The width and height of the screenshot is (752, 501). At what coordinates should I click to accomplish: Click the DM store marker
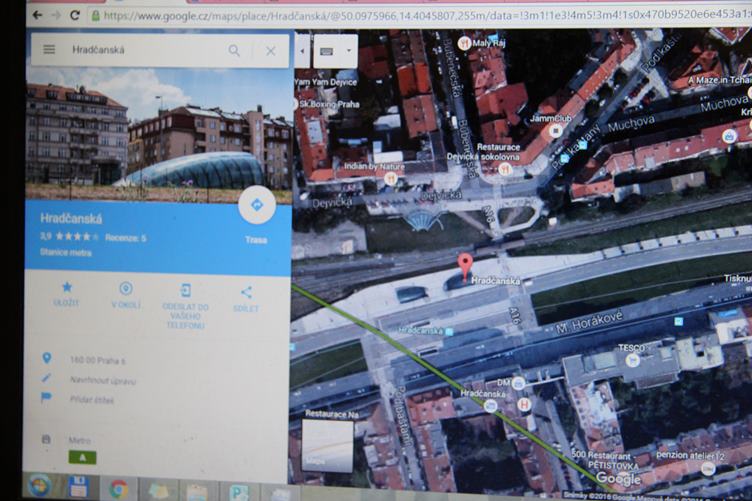[x=518, y=383]
